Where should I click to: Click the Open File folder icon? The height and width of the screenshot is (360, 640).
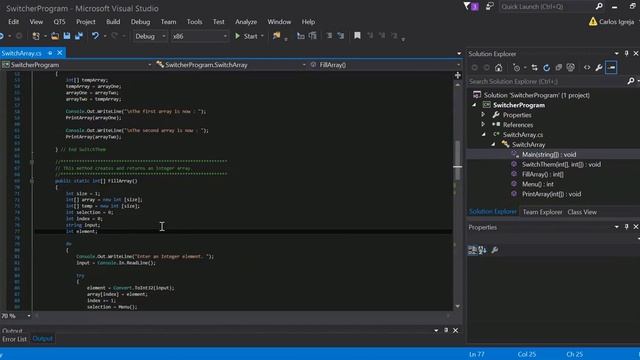[55, 36]
